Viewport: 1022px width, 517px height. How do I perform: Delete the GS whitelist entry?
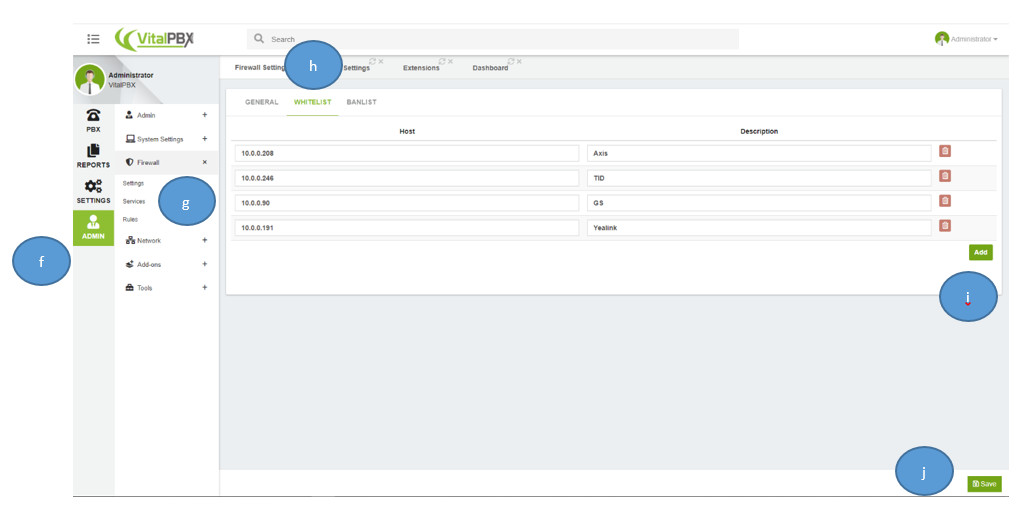click(x=944, y=201)
